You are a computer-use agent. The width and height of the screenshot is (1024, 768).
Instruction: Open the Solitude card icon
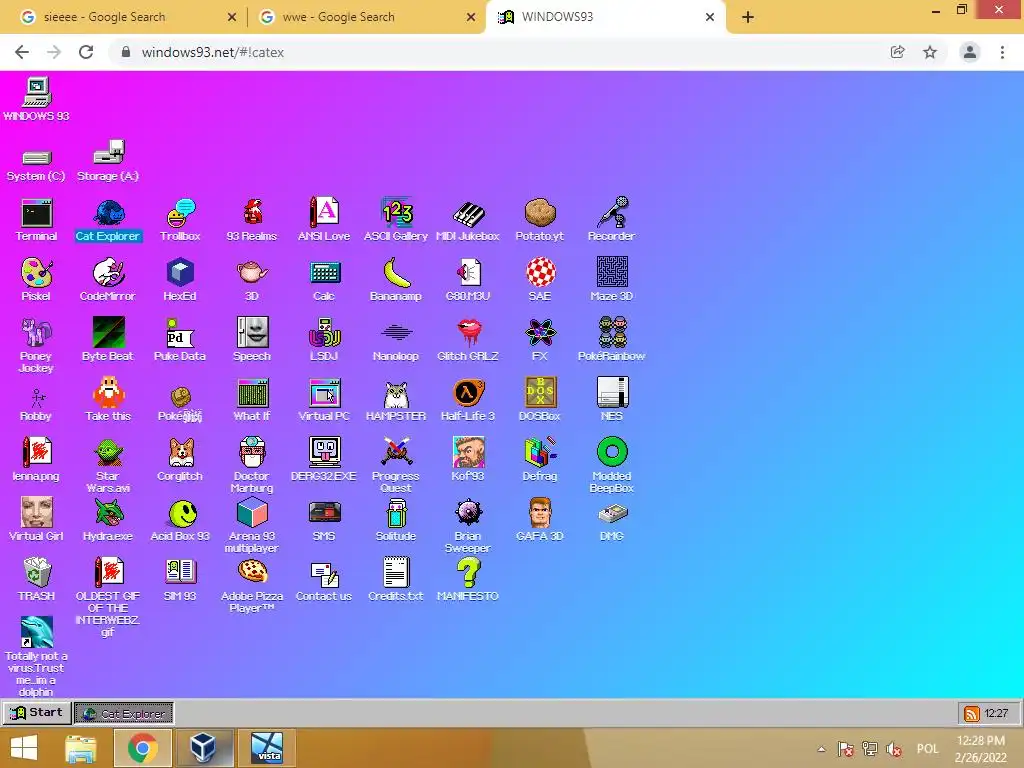point(396,519)
